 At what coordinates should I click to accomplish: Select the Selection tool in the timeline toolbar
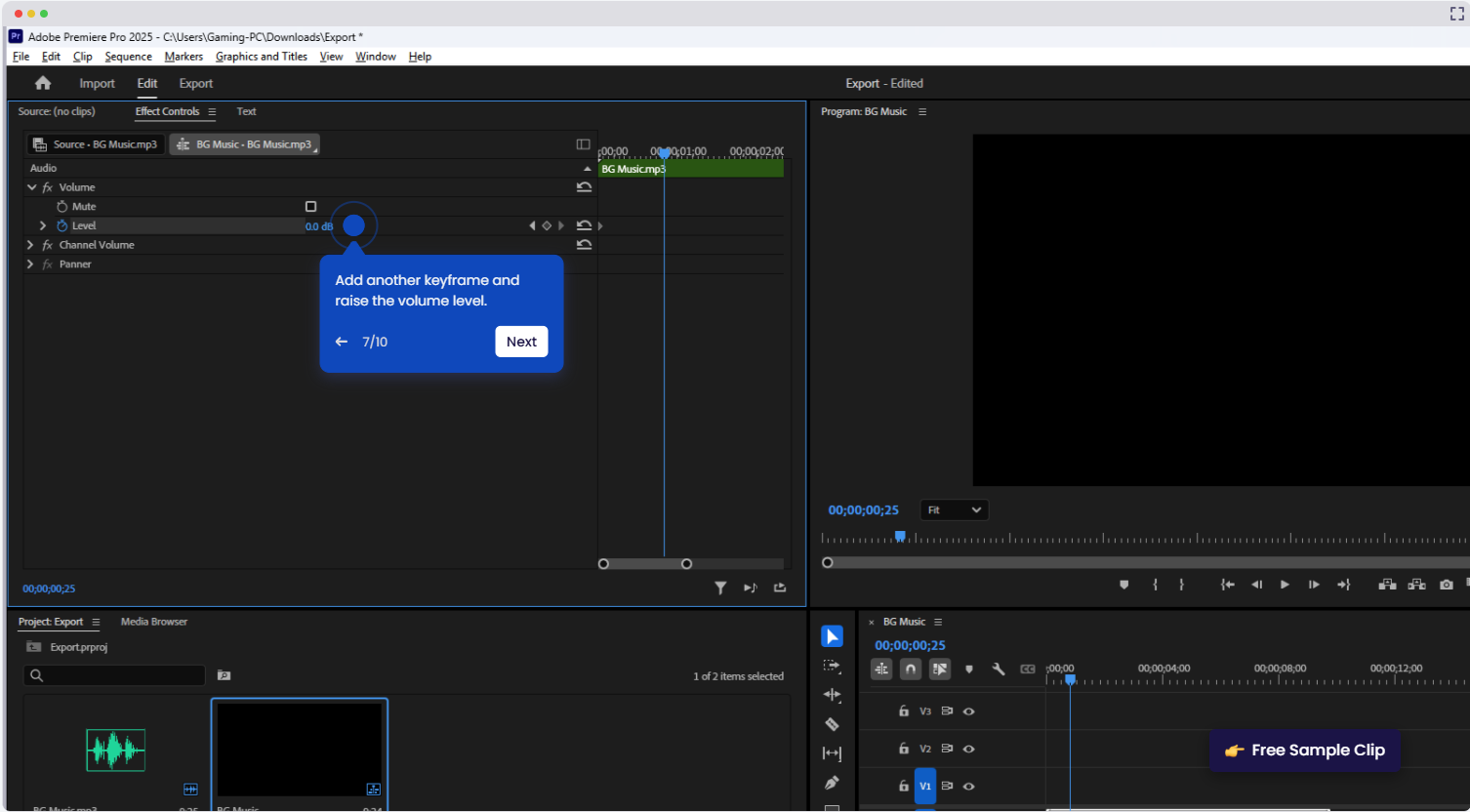point(832,635)
